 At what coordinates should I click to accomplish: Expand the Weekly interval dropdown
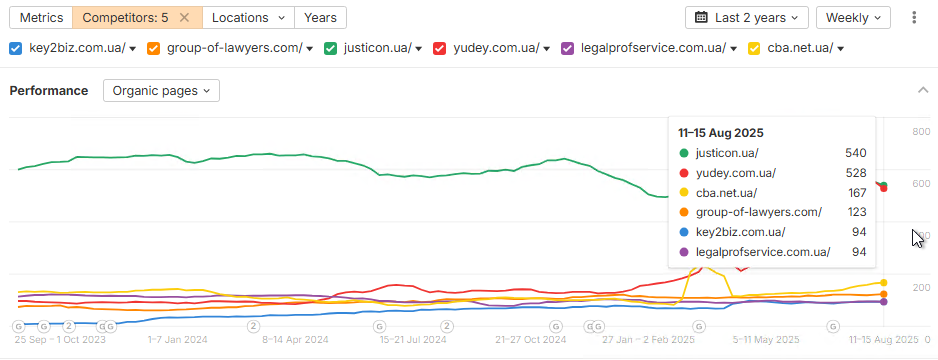tap(853, 17)
